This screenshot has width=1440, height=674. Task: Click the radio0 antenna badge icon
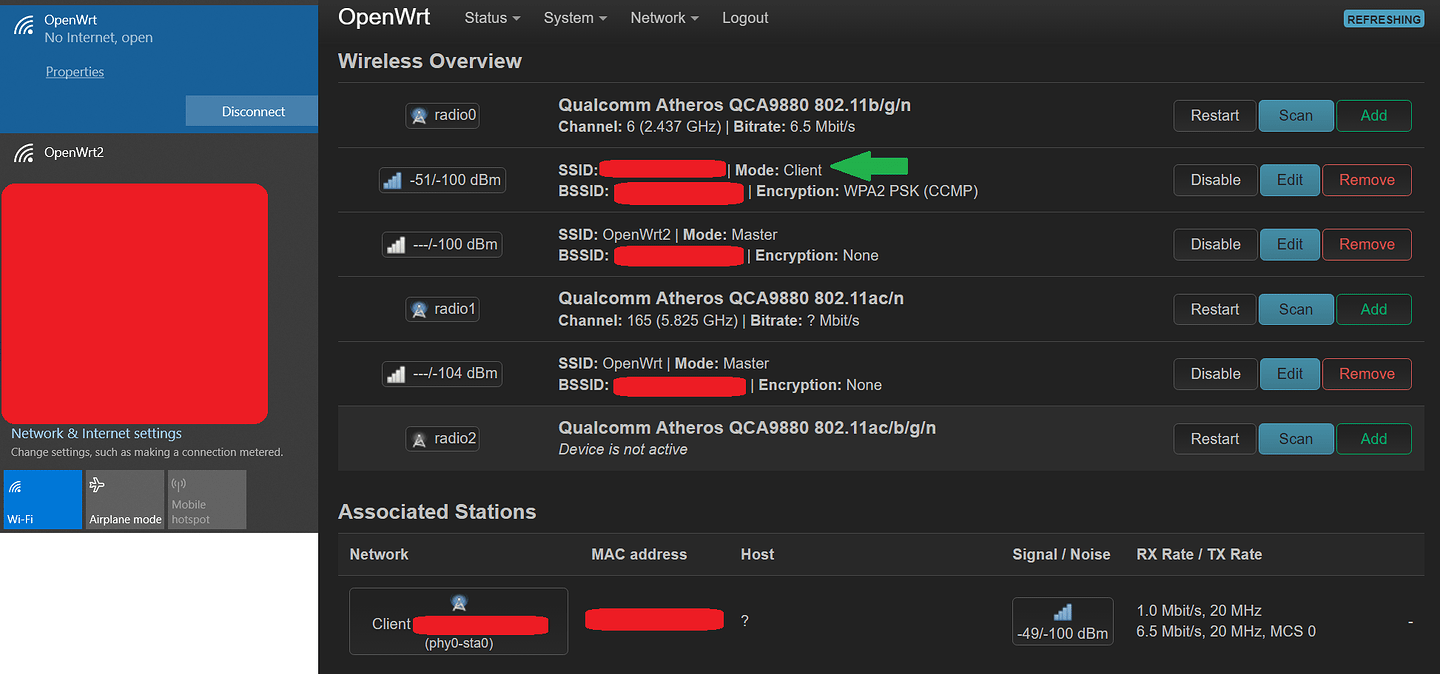(x=442, y=116)
